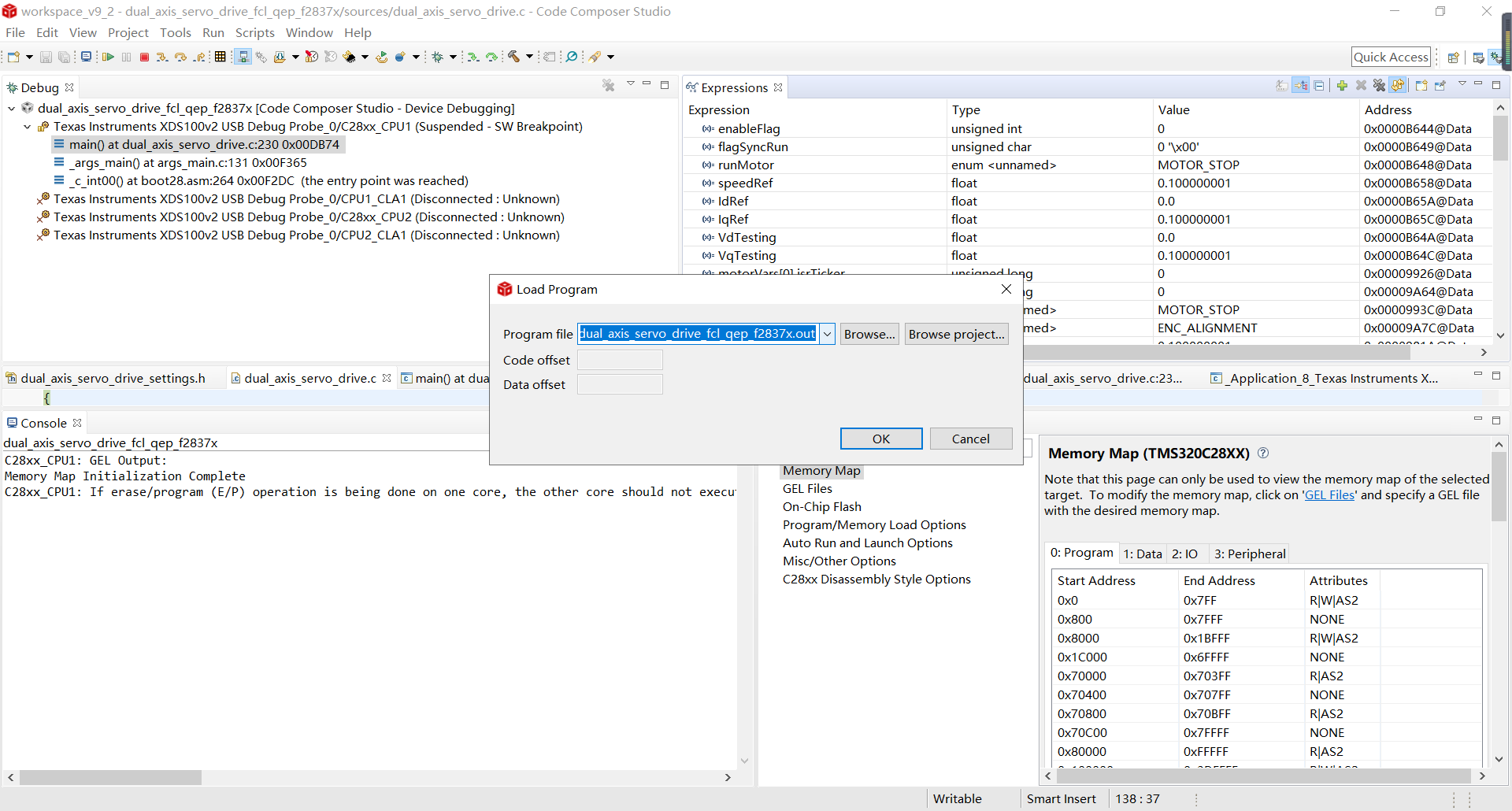Toggle Show Type Names in Expressions toolbar

tap(1282, 86)
